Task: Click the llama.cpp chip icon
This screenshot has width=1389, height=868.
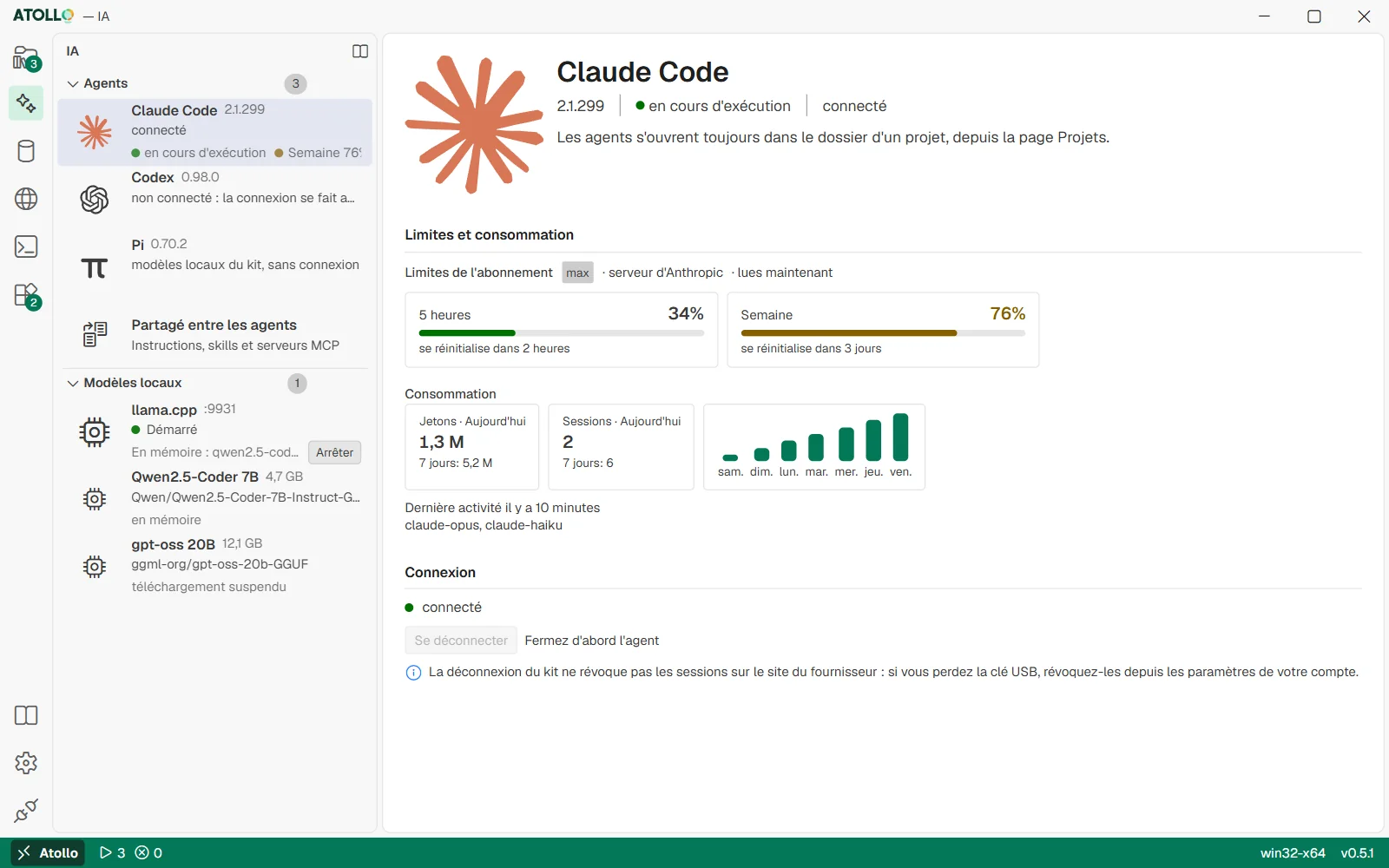Action: click(95, 431)
